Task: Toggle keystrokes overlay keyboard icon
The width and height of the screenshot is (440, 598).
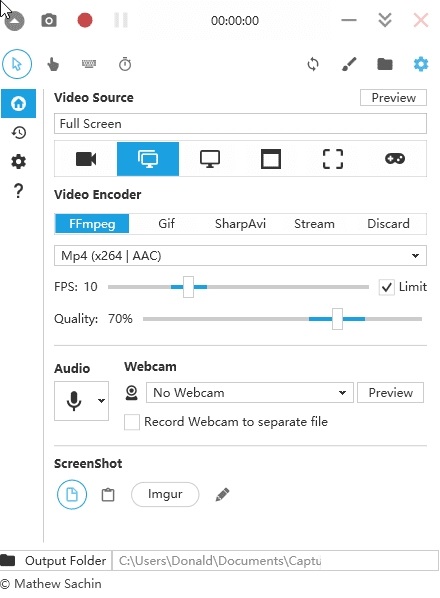Action: pos(89,64)
